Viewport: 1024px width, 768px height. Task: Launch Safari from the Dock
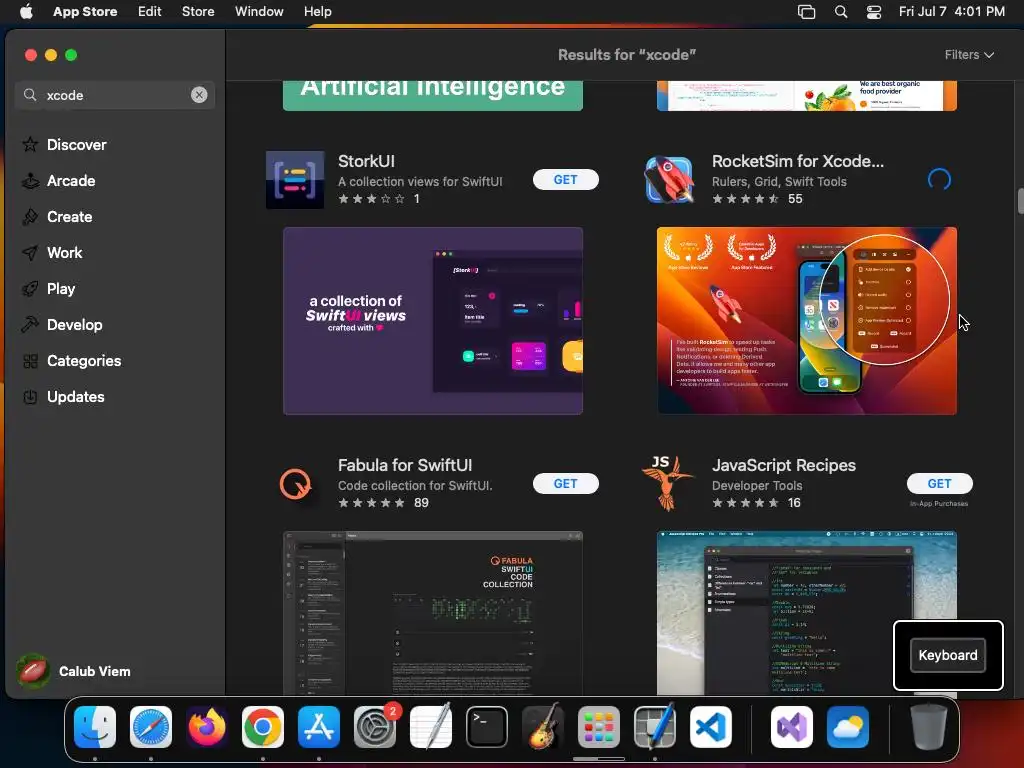point(151,727)
